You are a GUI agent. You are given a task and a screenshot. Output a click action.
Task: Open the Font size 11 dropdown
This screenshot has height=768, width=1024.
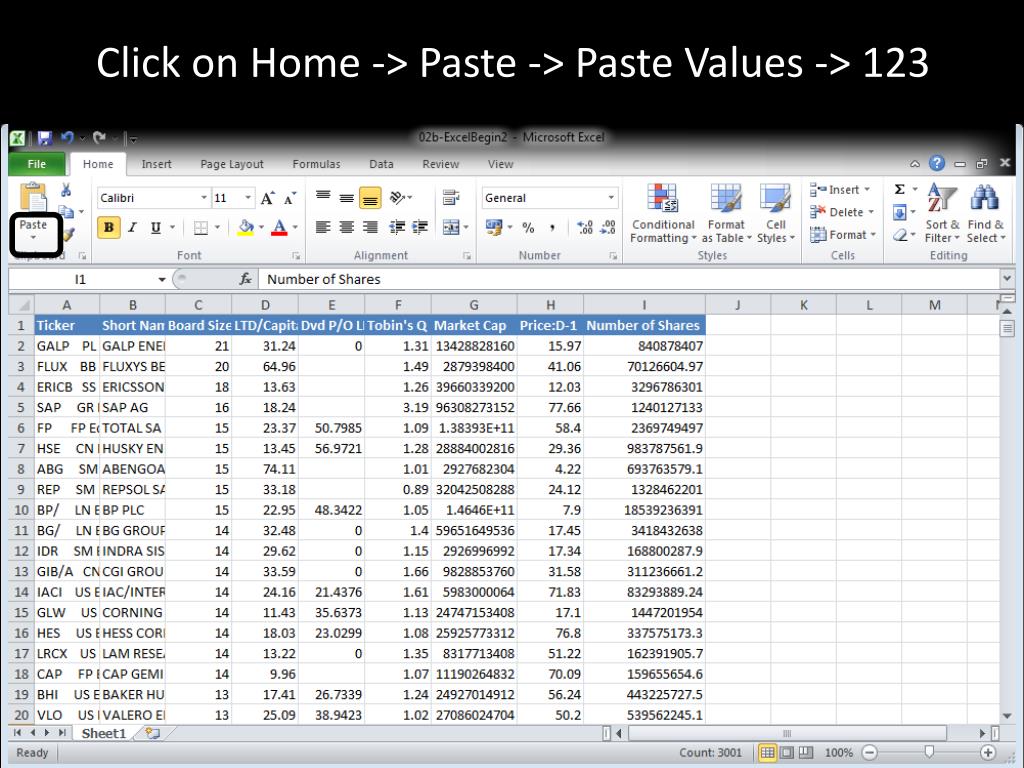pyautogui.click(x=248, y=198)
